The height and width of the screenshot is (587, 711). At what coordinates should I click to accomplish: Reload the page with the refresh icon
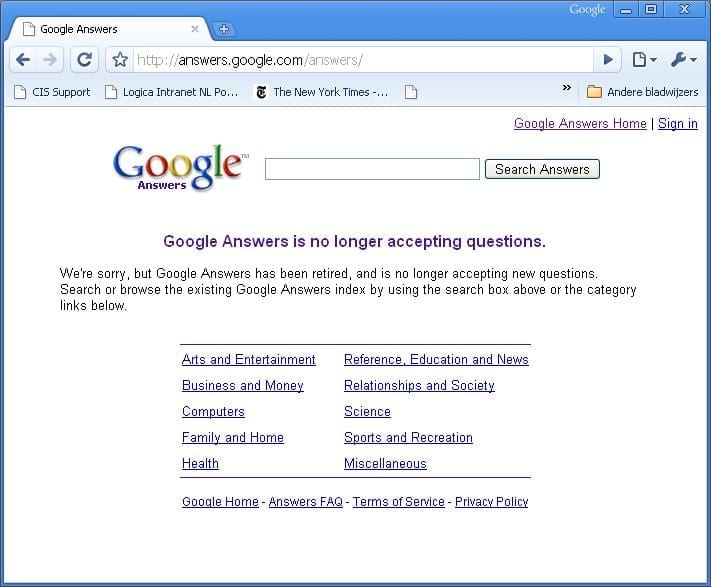[x=84, y=59]
